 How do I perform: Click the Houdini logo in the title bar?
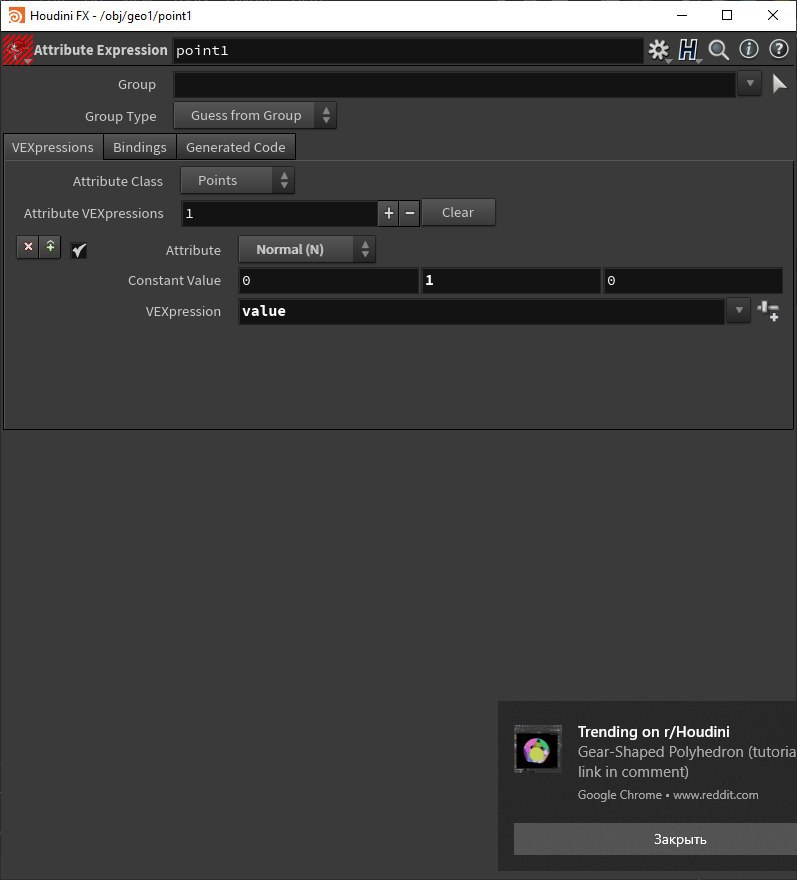[x=16, y=15]
